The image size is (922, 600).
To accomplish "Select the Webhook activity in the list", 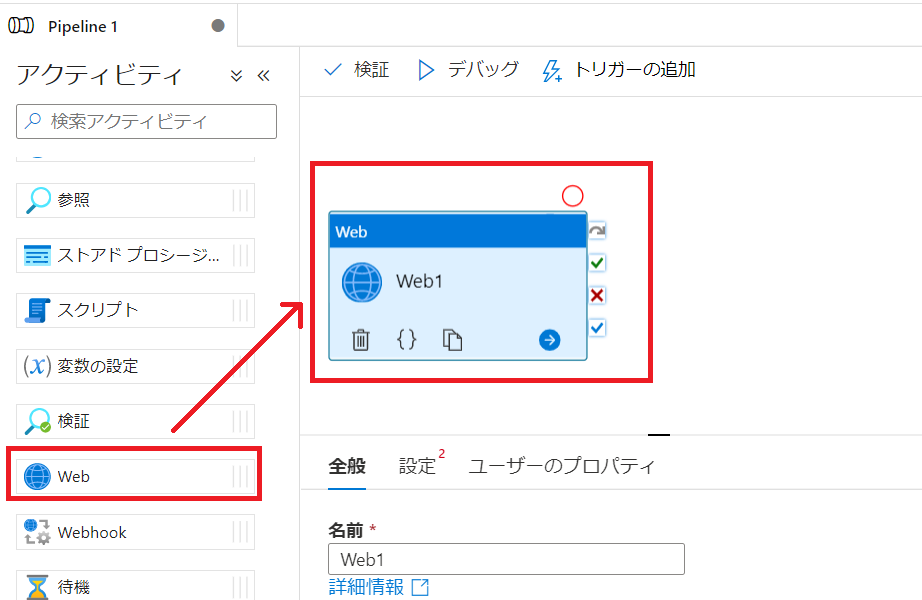I will 135,532.
